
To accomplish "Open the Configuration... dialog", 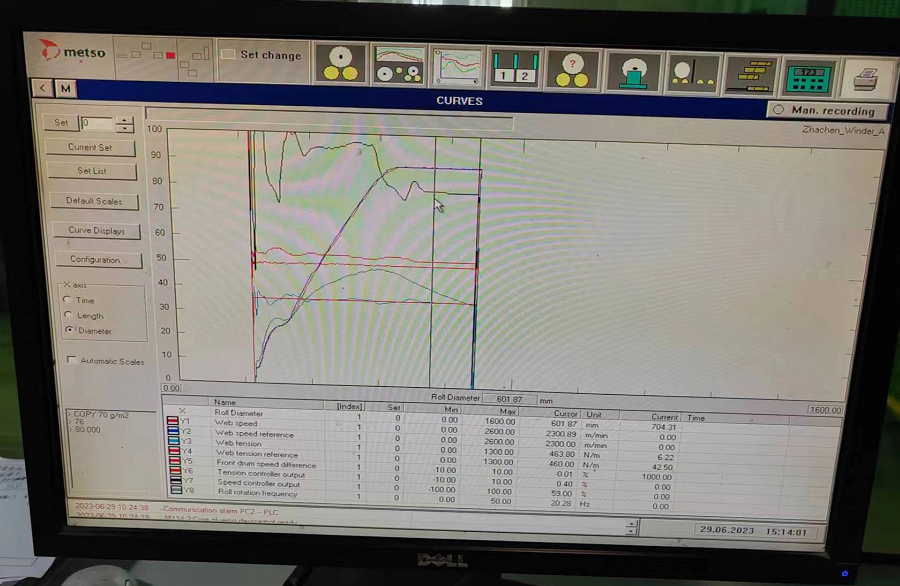I will coord(96,260).
